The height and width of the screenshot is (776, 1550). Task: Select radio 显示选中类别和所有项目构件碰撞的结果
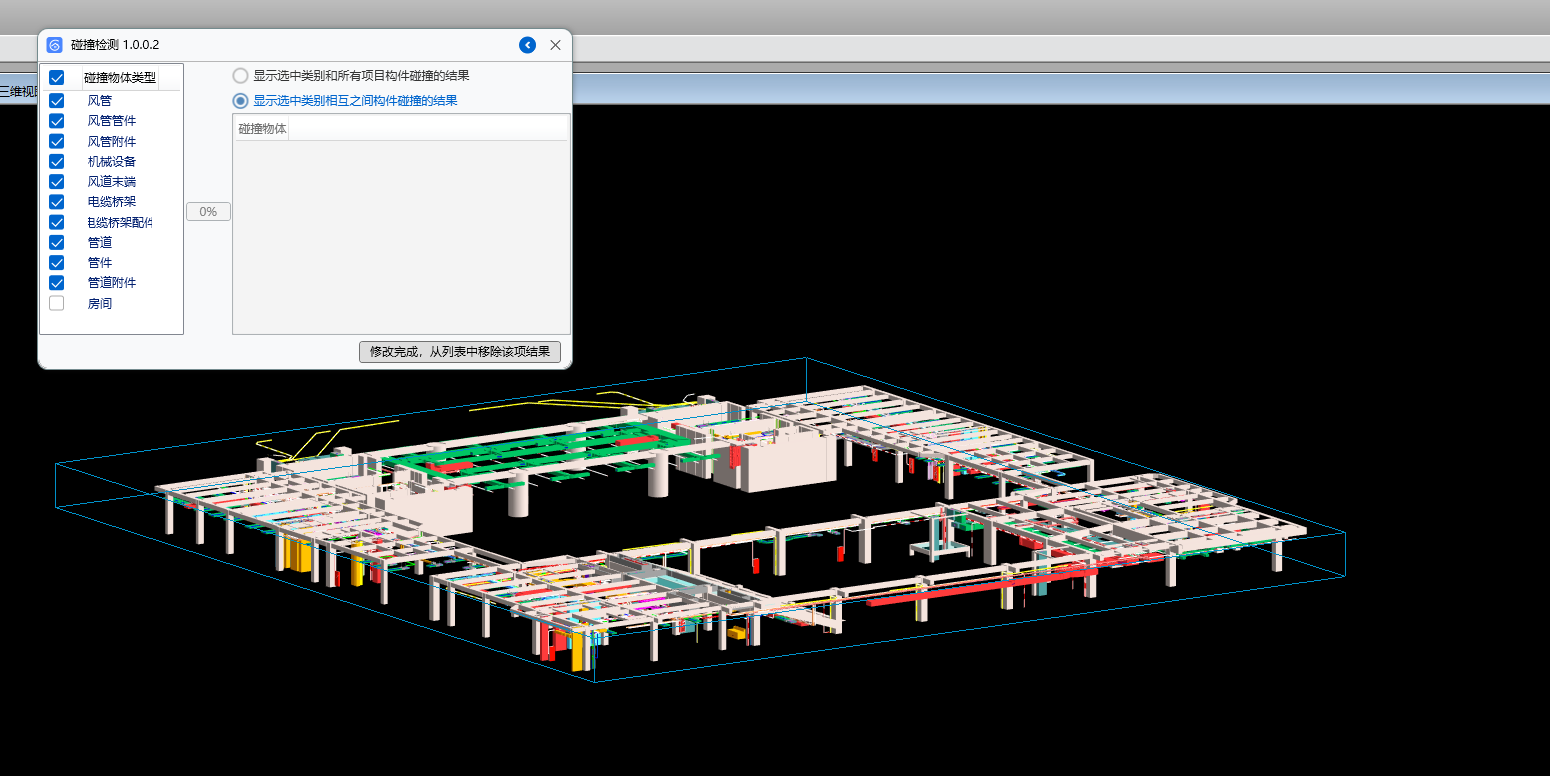(x=241, y=75)
